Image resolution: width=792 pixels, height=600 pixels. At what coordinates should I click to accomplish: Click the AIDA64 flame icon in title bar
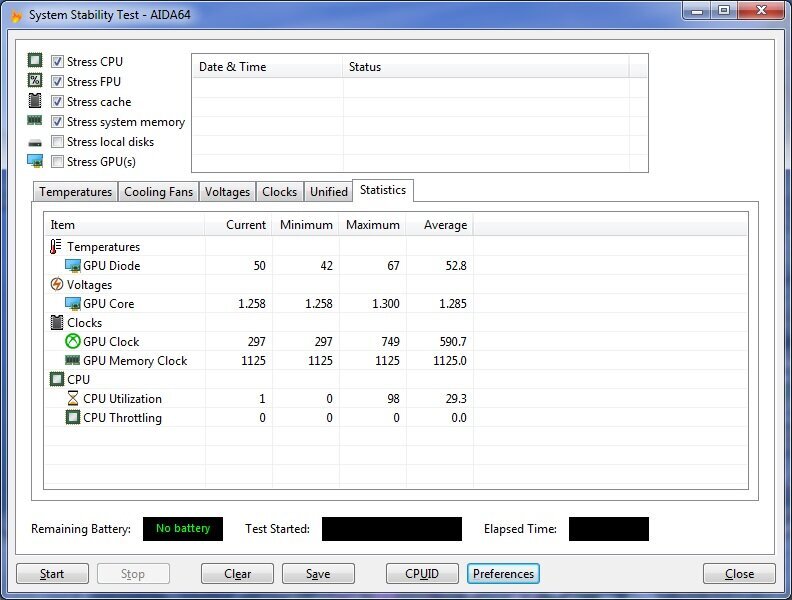click(15, 15)
